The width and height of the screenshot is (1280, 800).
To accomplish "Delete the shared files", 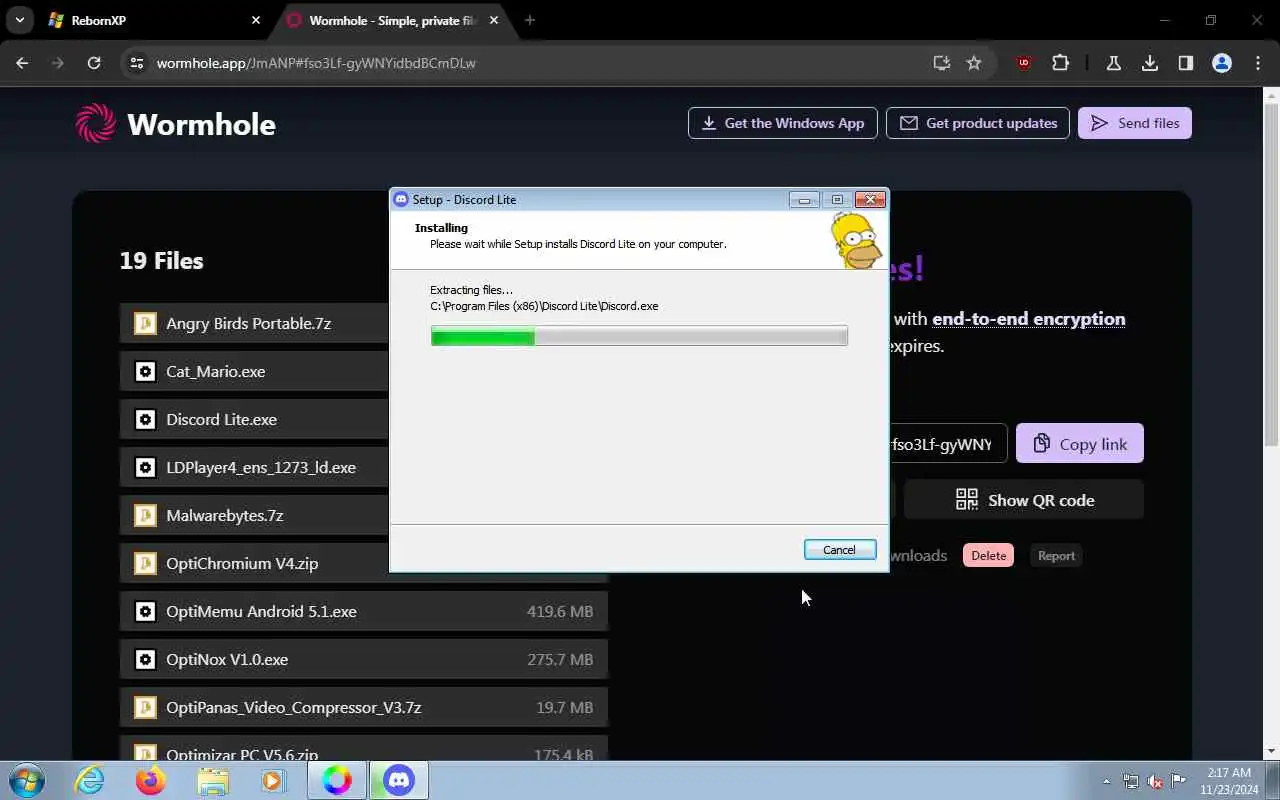I will [x=988, y=555].
